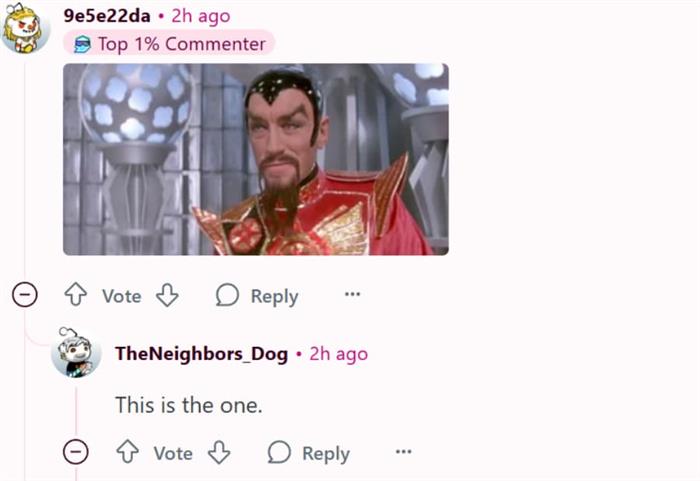Downvote TheNeighbors_Dog's reply
The width and height of the screenshot is (700, 481).
click(x=219, y=452)
